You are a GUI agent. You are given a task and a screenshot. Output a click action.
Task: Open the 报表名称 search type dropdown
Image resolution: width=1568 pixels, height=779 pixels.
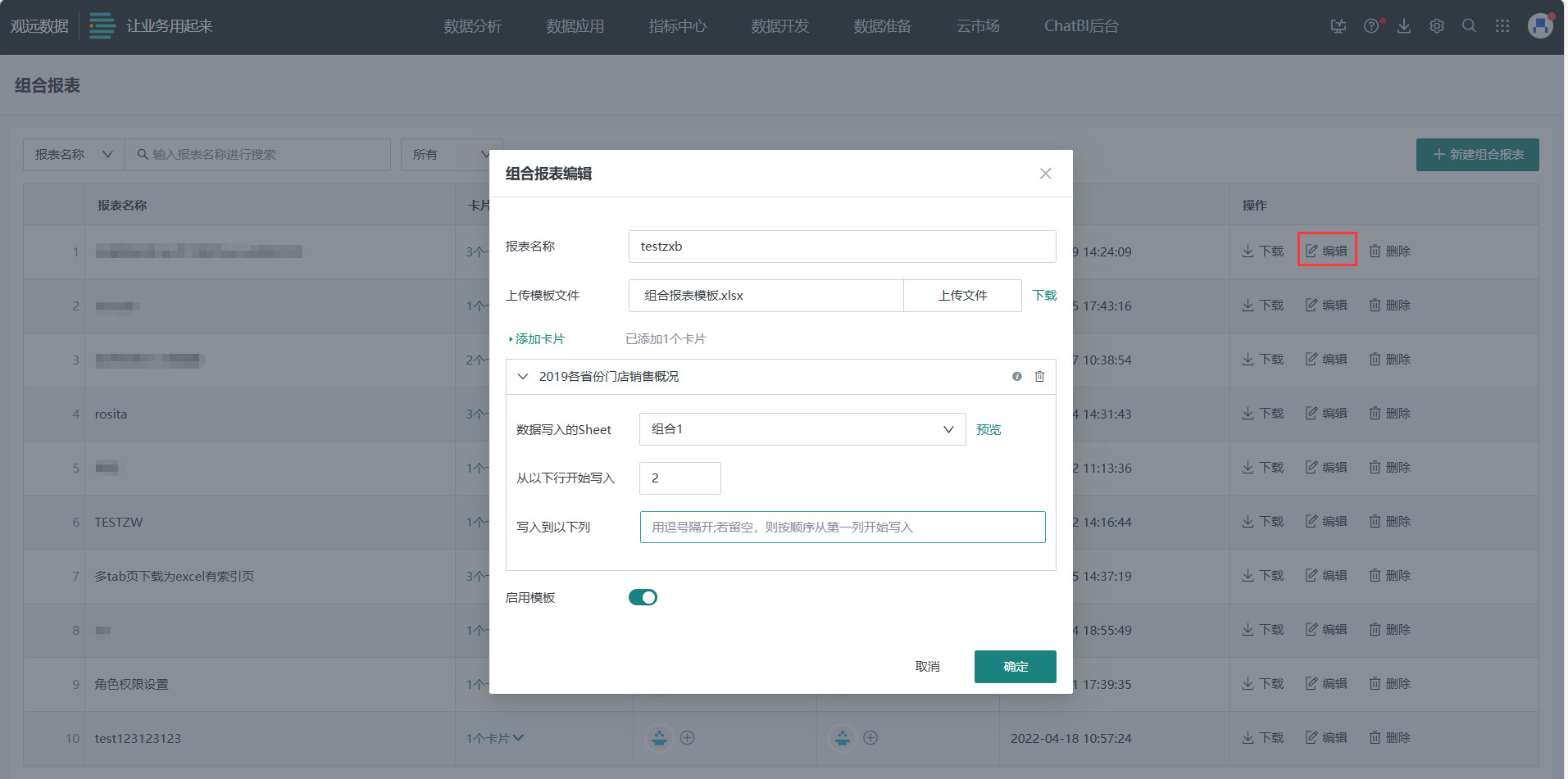tap(73, 154)
